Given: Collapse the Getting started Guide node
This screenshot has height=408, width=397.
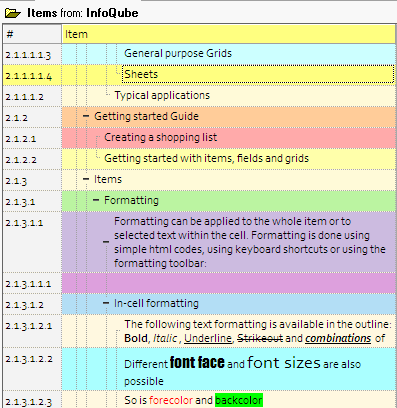Looking at the screenshot, I should [x=86, y=116].
